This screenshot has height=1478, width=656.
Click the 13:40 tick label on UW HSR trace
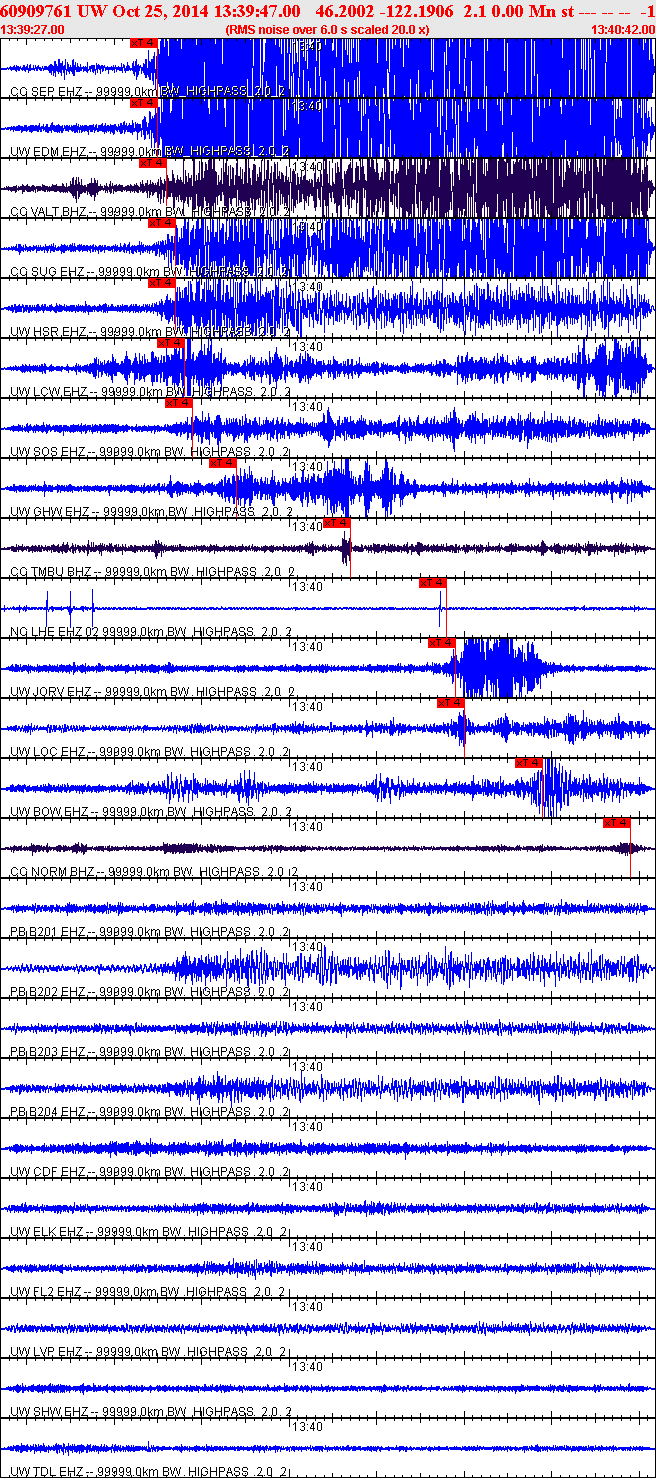[x=308, y=287]
